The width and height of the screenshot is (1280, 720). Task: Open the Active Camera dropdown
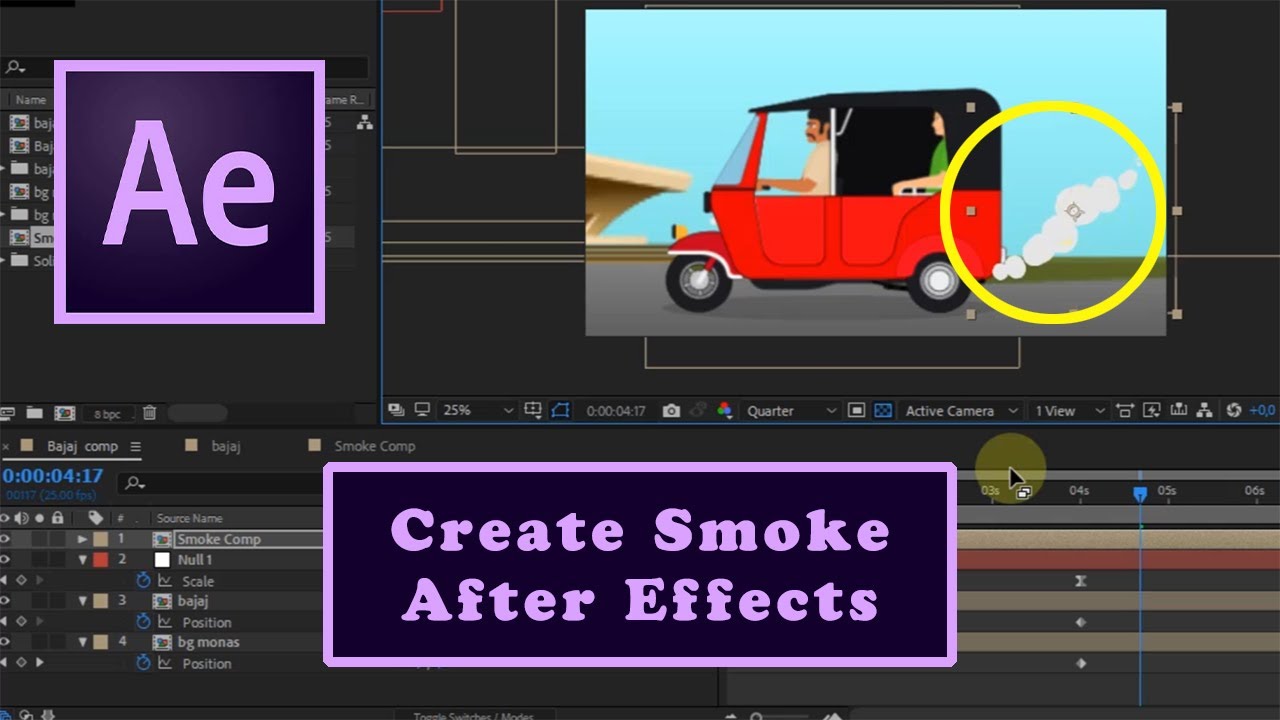tap(960, 410)
